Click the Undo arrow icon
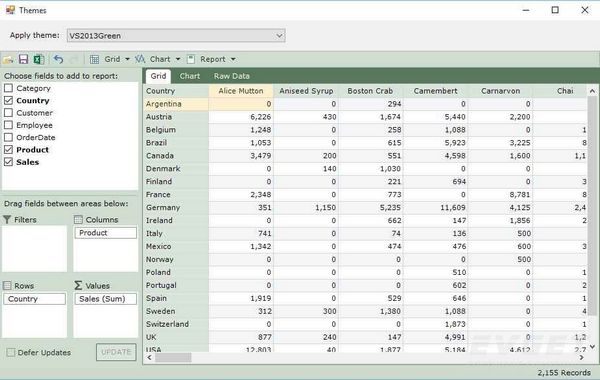Viewport: 600px width, 380px height. [58, 59]
